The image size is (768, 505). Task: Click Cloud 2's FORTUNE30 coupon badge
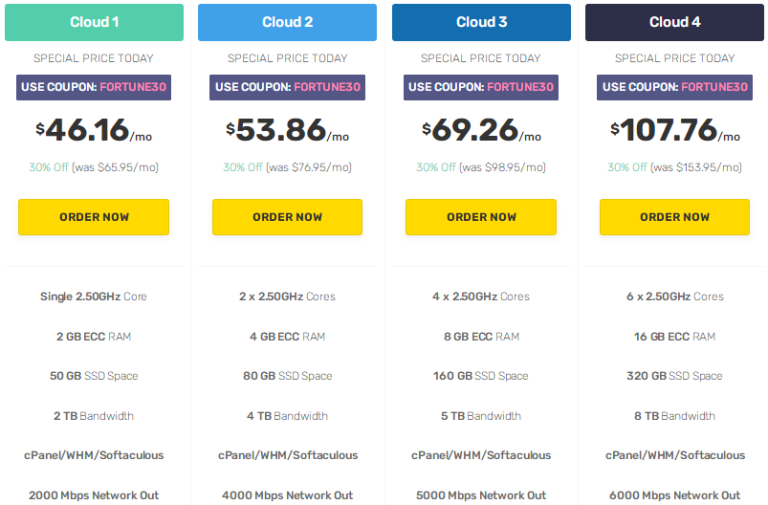[x=287, y=87]
